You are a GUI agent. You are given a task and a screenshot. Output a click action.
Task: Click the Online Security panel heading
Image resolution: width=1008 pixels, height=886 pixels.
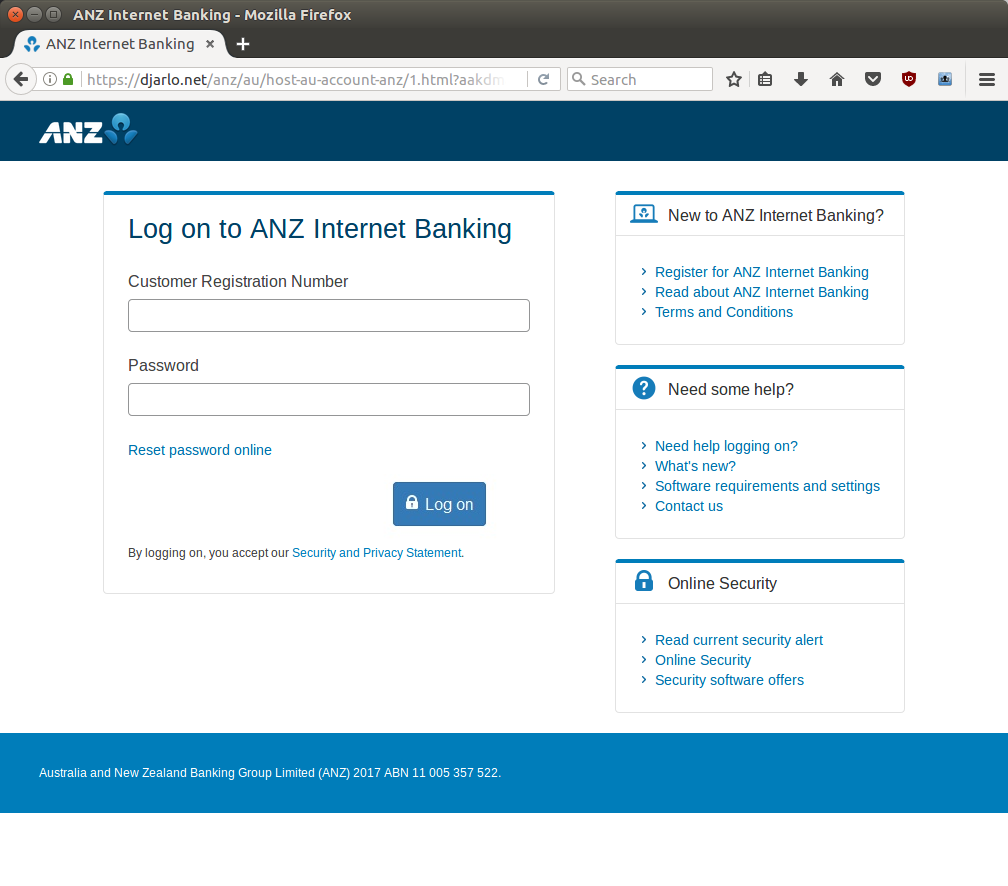click(723, 583)
